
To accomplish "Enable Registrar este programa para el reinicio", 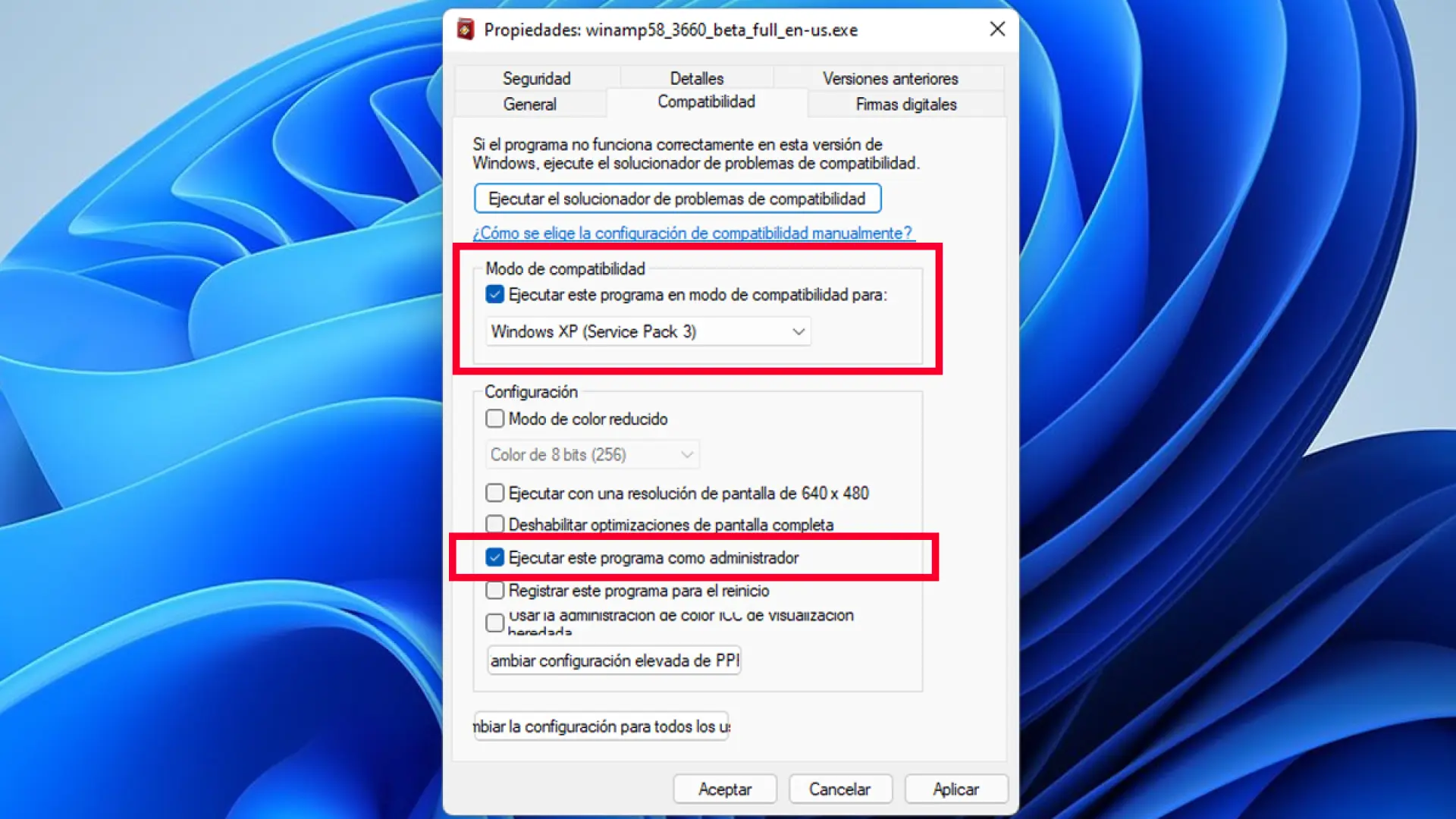I will click(494, 590).
